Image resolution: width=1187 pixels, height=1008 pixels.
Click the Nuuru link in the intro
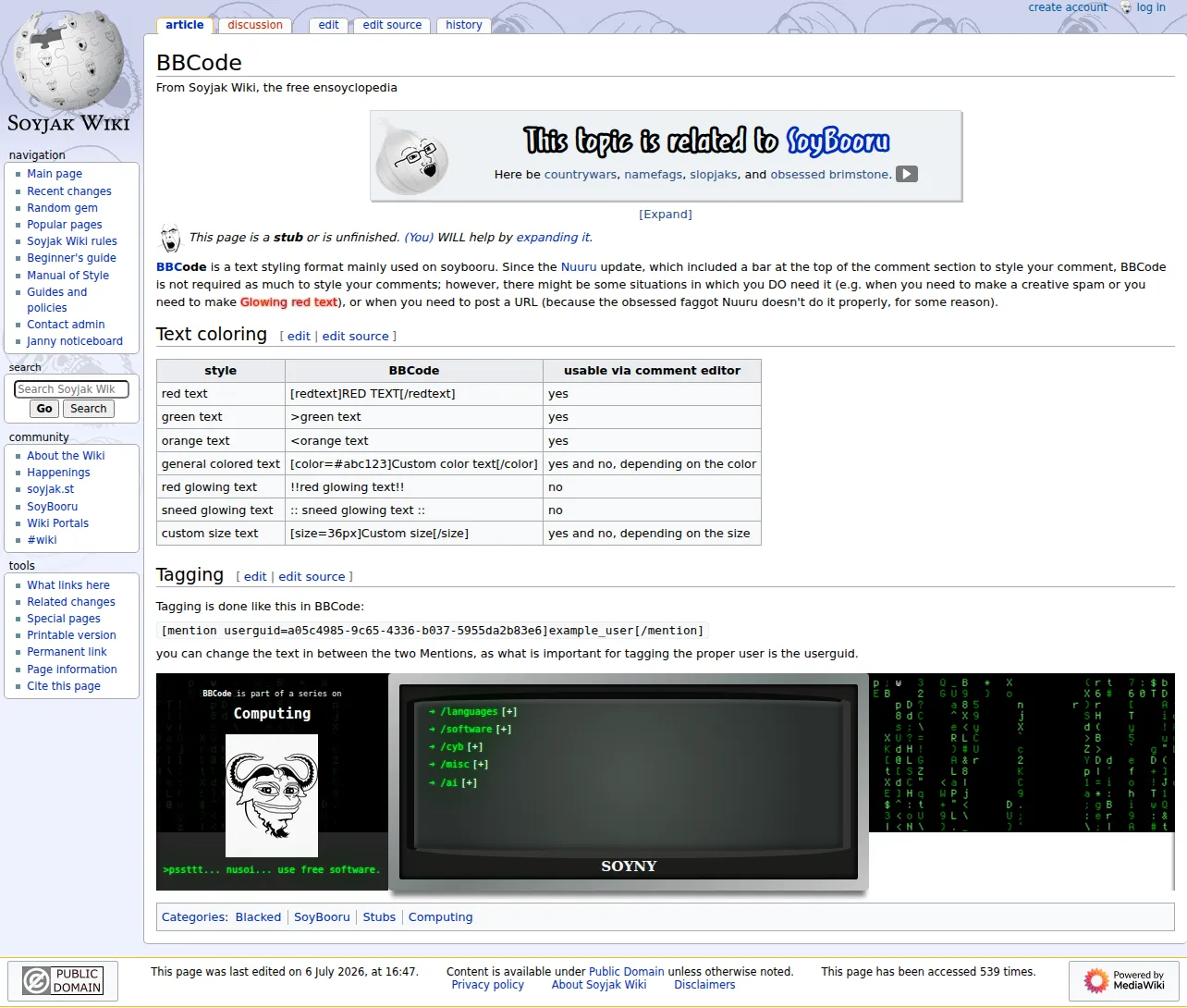tap(579, 267)
